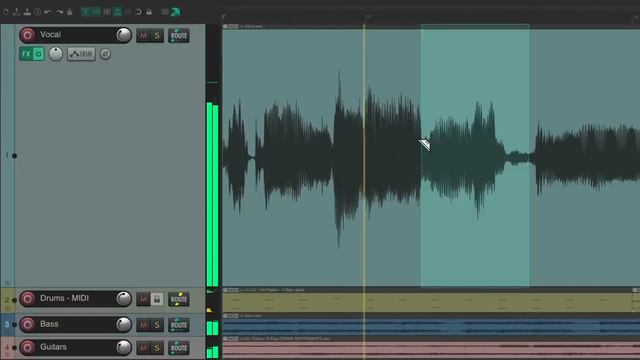
Task: Toggle grid lines toolbar icon
Action: click(128, 12)
